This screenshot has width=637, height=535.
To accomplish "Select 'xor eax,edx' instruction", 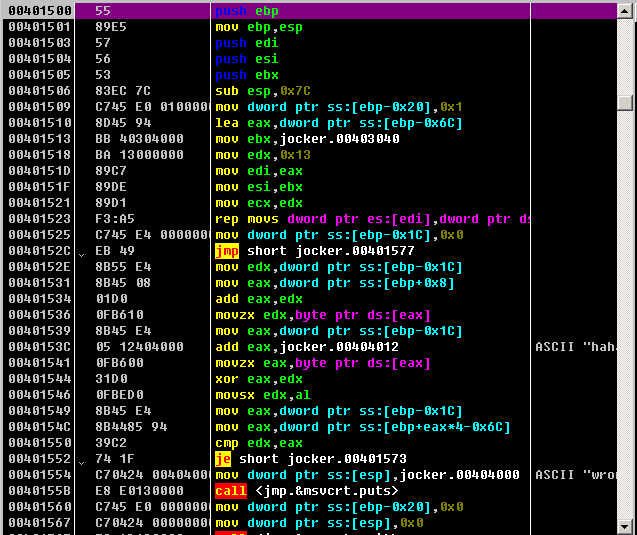I will click(259, 379).
